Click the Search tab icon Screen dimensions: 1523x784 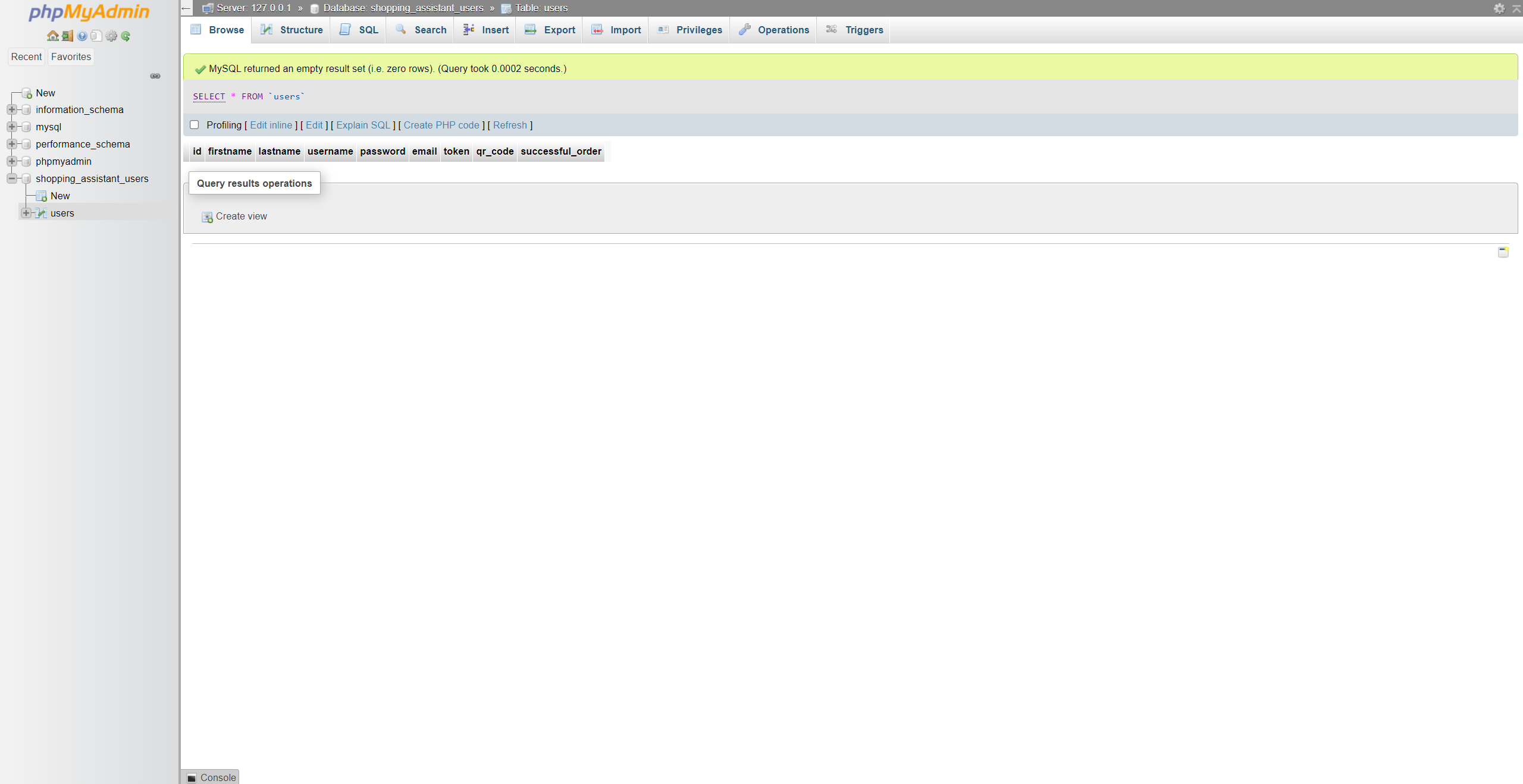[401, 29]
